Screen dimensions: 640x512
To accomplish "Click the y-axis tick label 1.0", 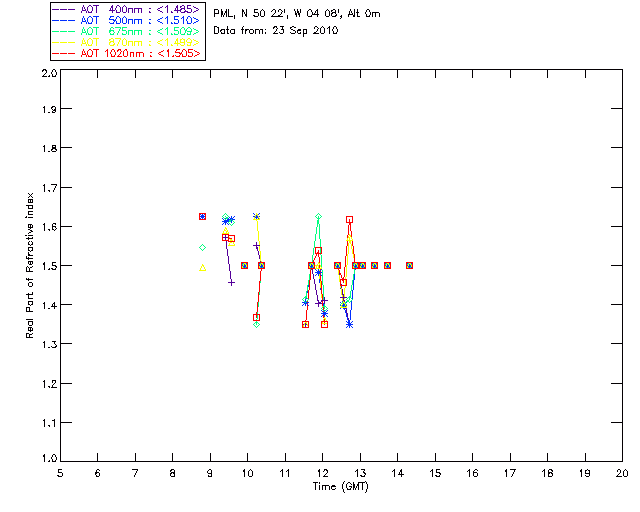I will click(x=49, y=458).
